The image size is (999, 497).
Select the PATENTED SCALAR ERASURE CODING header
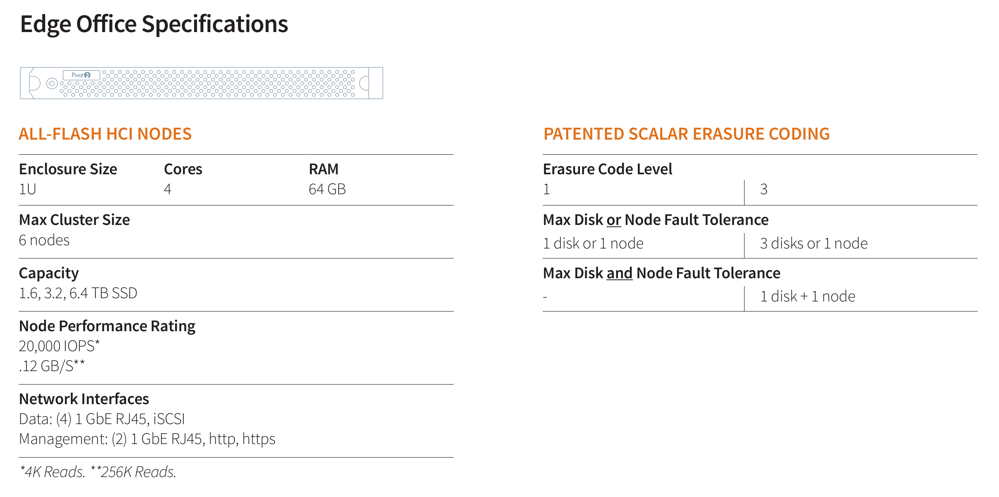tap(686, 134)
